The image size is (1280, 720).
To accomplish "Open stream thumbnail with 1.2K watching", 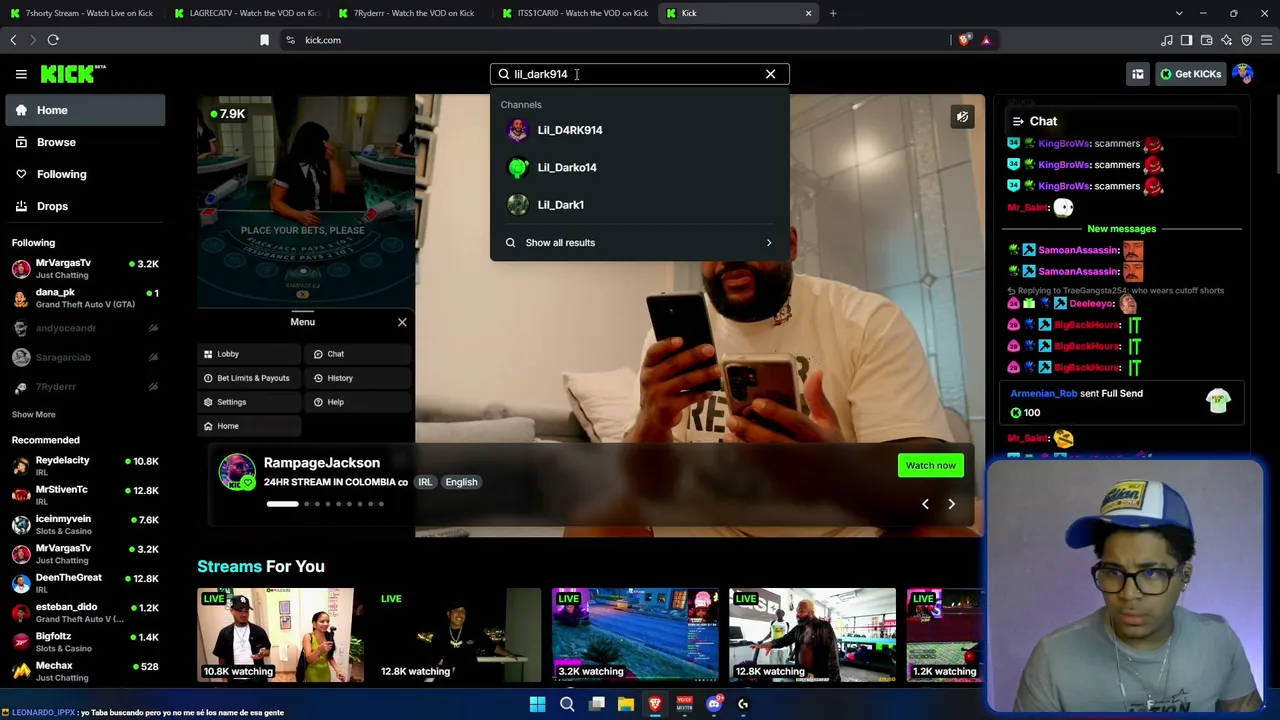I will (x=945, y=635).
